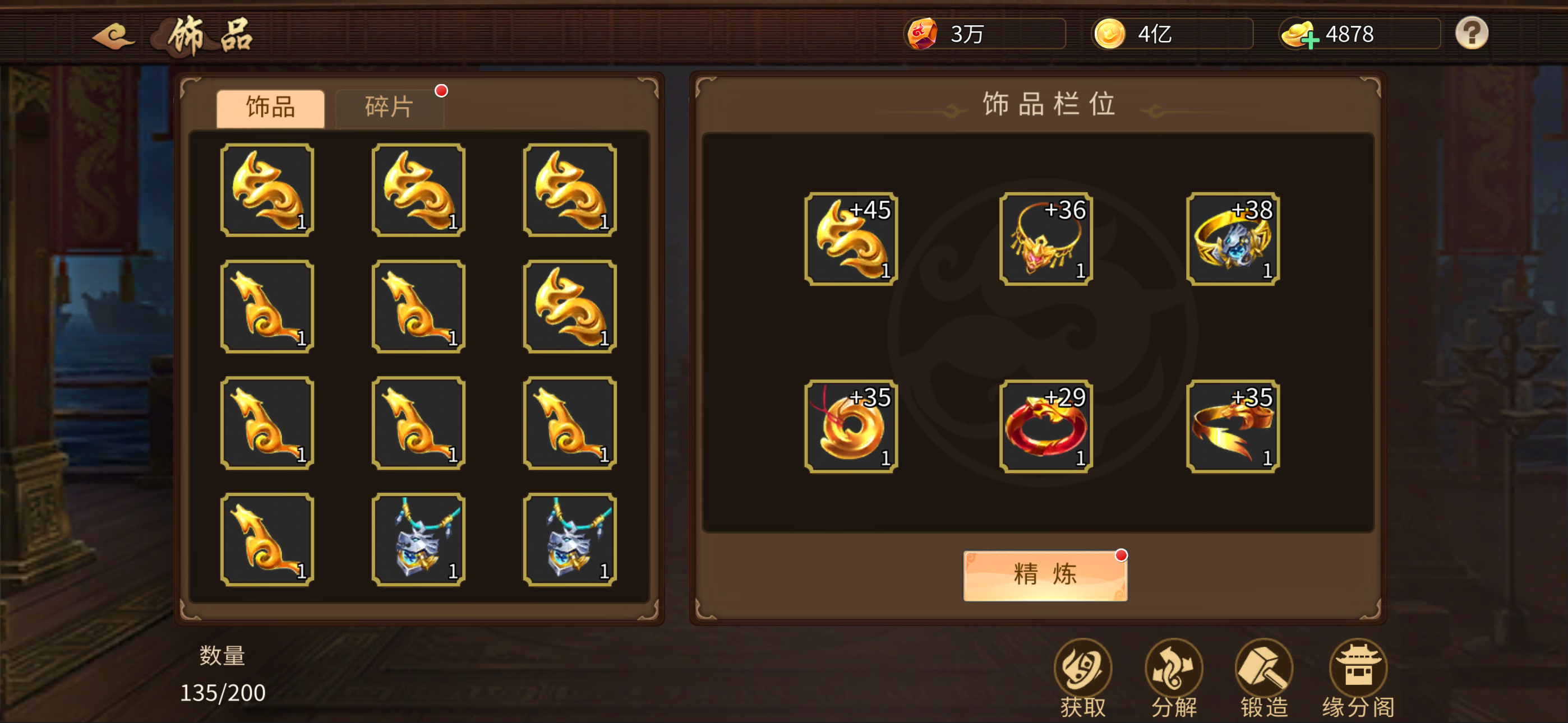Go back using the cloud arrow icon

(113, 36)
